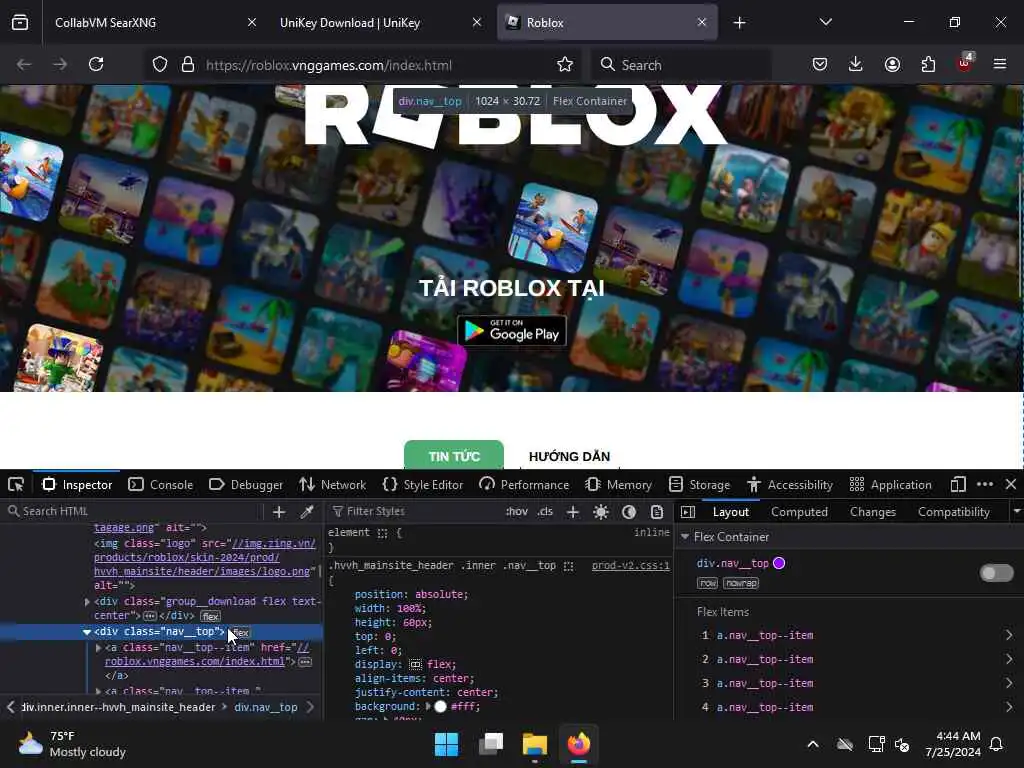Collapse the 3-pane inspector sidebar
Screen dimensions: 1024x768
[x=688, y=512]
